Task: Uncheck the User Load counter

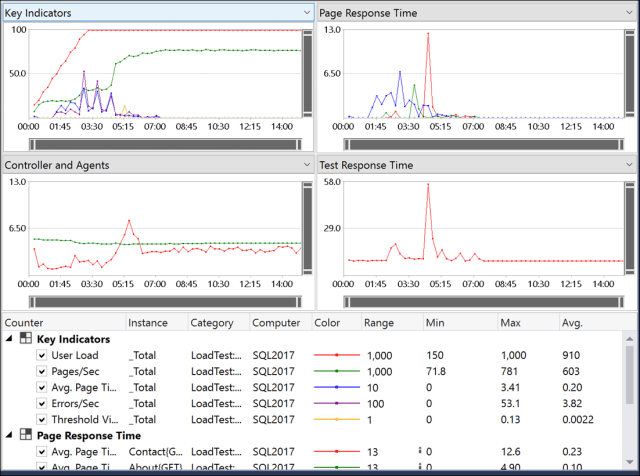Action: (x=41, y=355)
